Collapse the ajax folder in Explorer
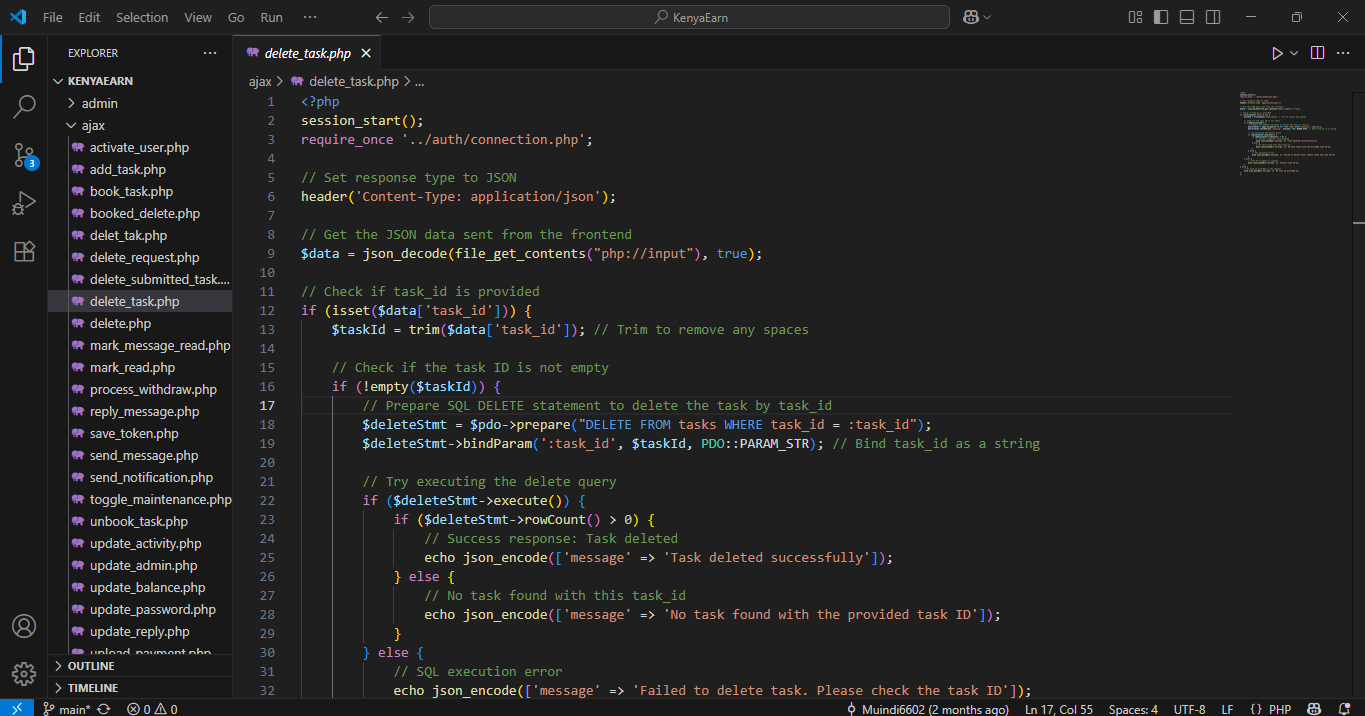 [93, 125]
